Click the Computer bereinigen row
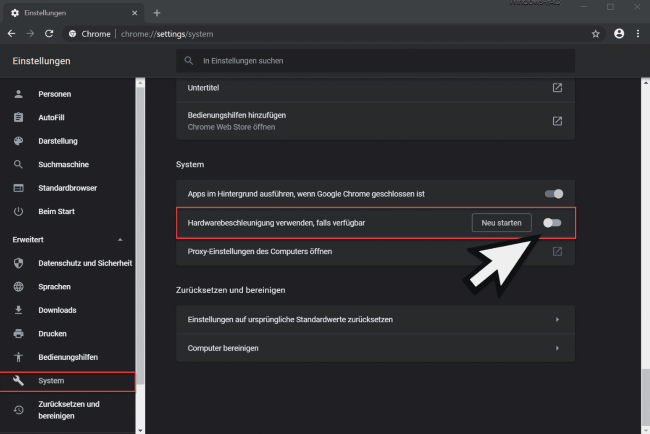 (x=375, y=348)
